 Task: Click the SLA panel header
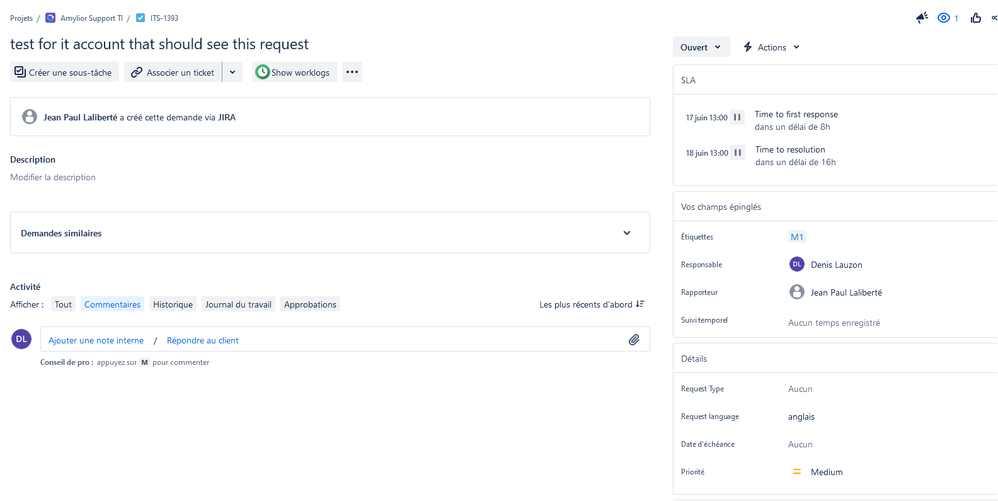tap(687, 80)
